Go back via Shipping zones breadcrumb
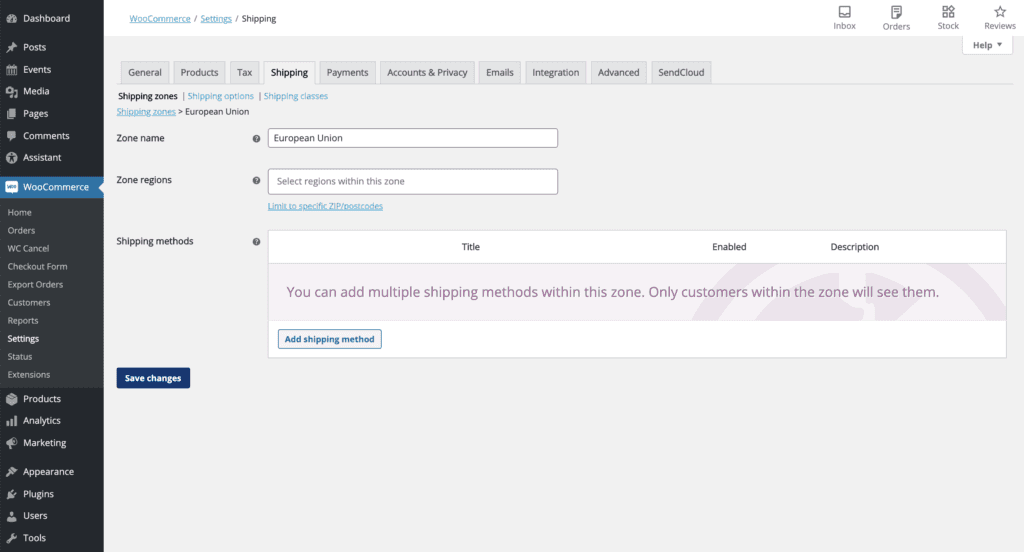Image resolution: width=1024 pixels, height=552 pixels. pos(146,112)
